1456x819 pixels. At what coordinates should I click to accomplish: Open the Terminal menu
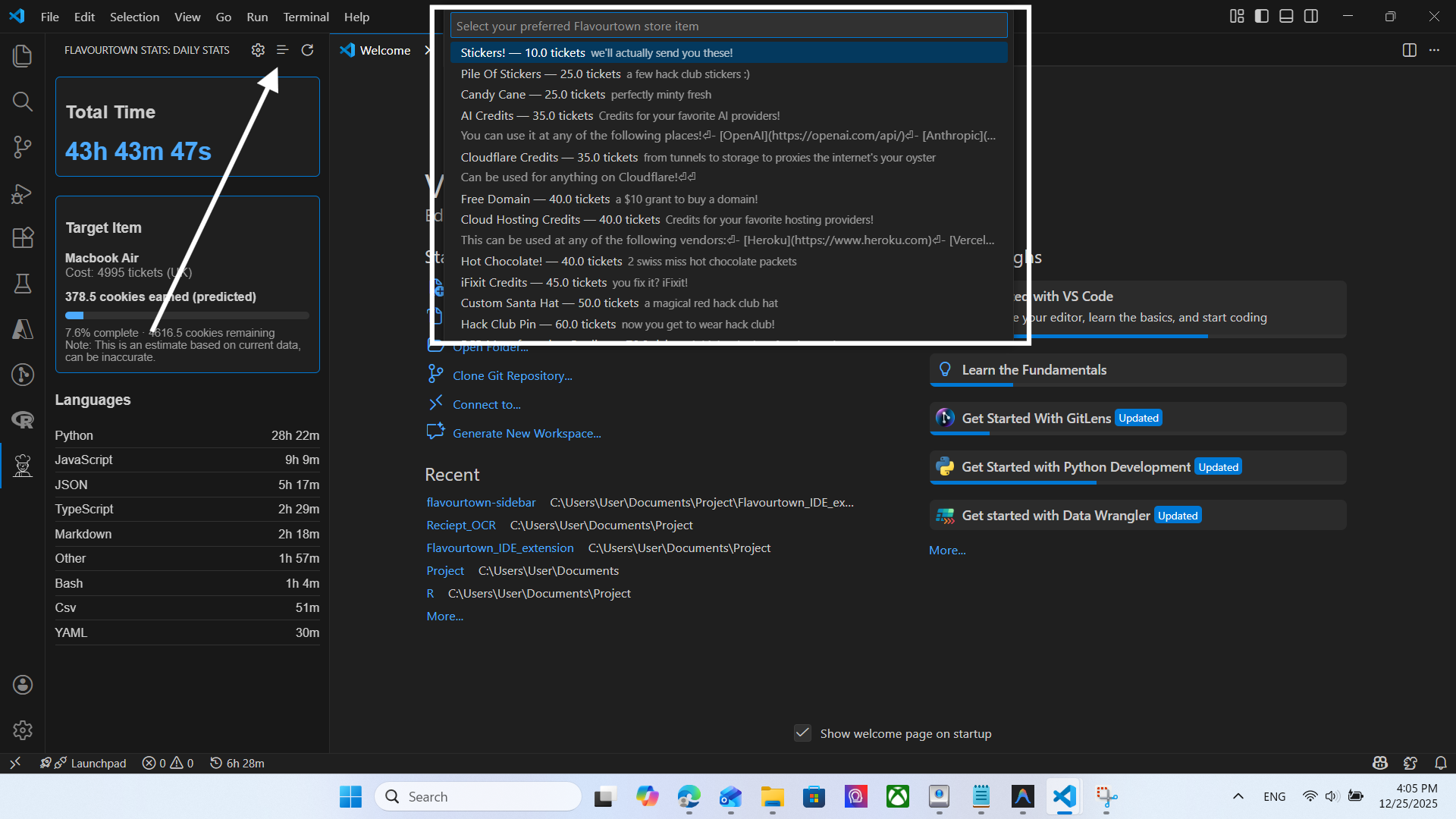(306, 17)
